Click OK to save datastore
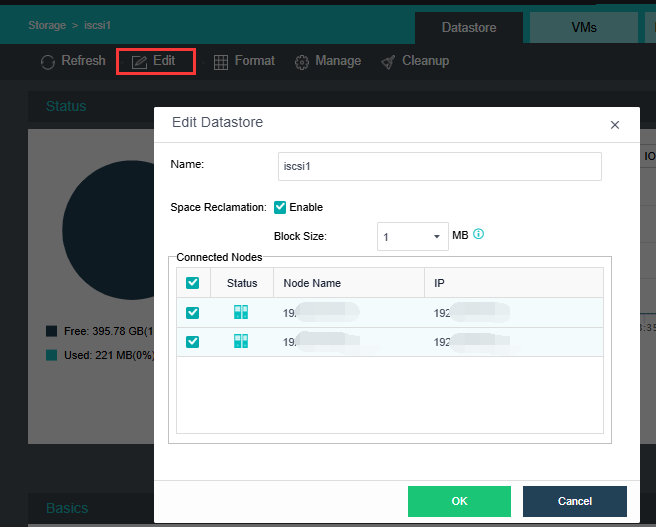The height and width of the screenshot is (527, 656). 459,501
